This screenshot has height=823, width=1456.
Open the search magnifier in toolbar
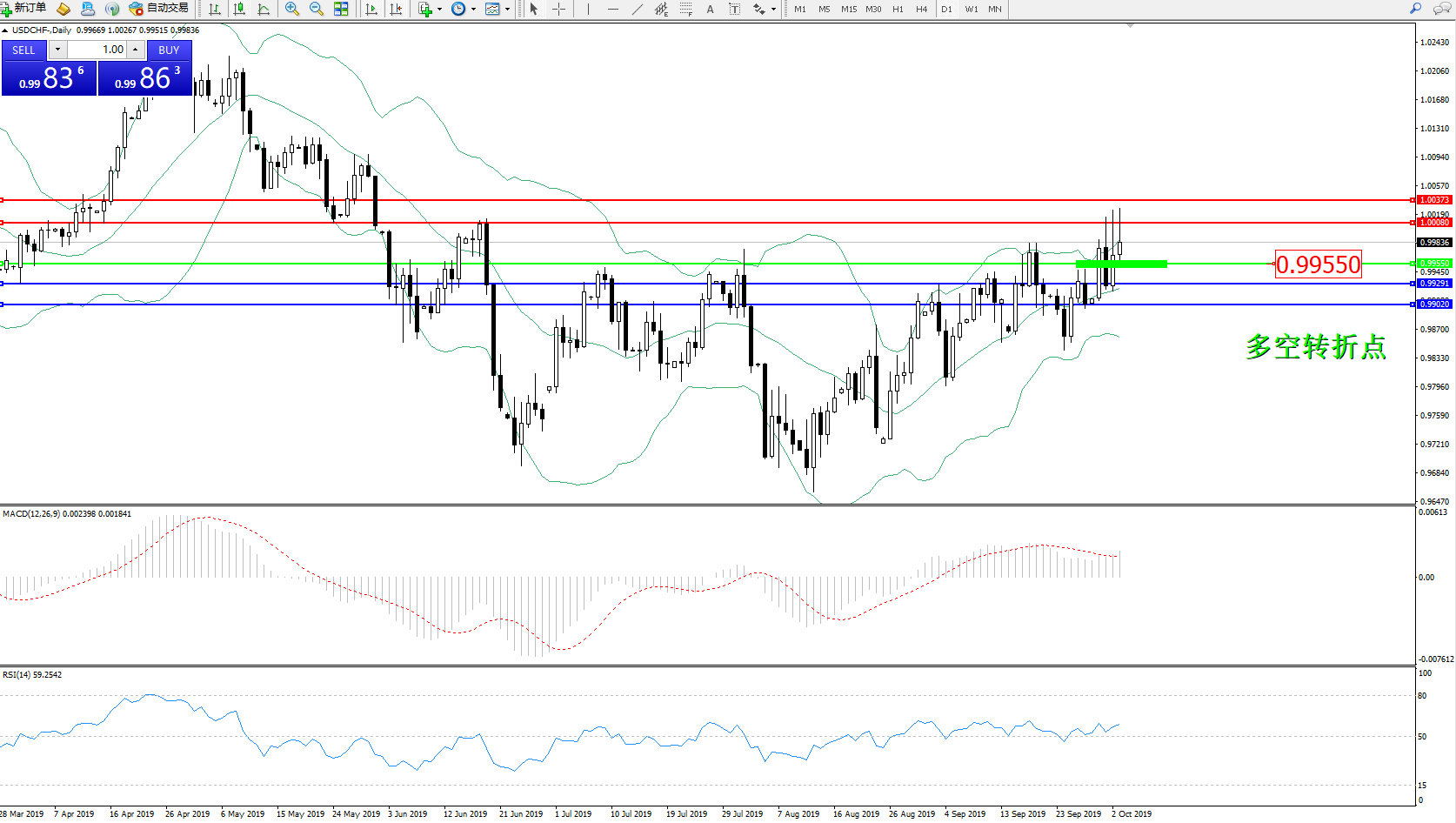pyautogui.click(x=1416, y=9)
